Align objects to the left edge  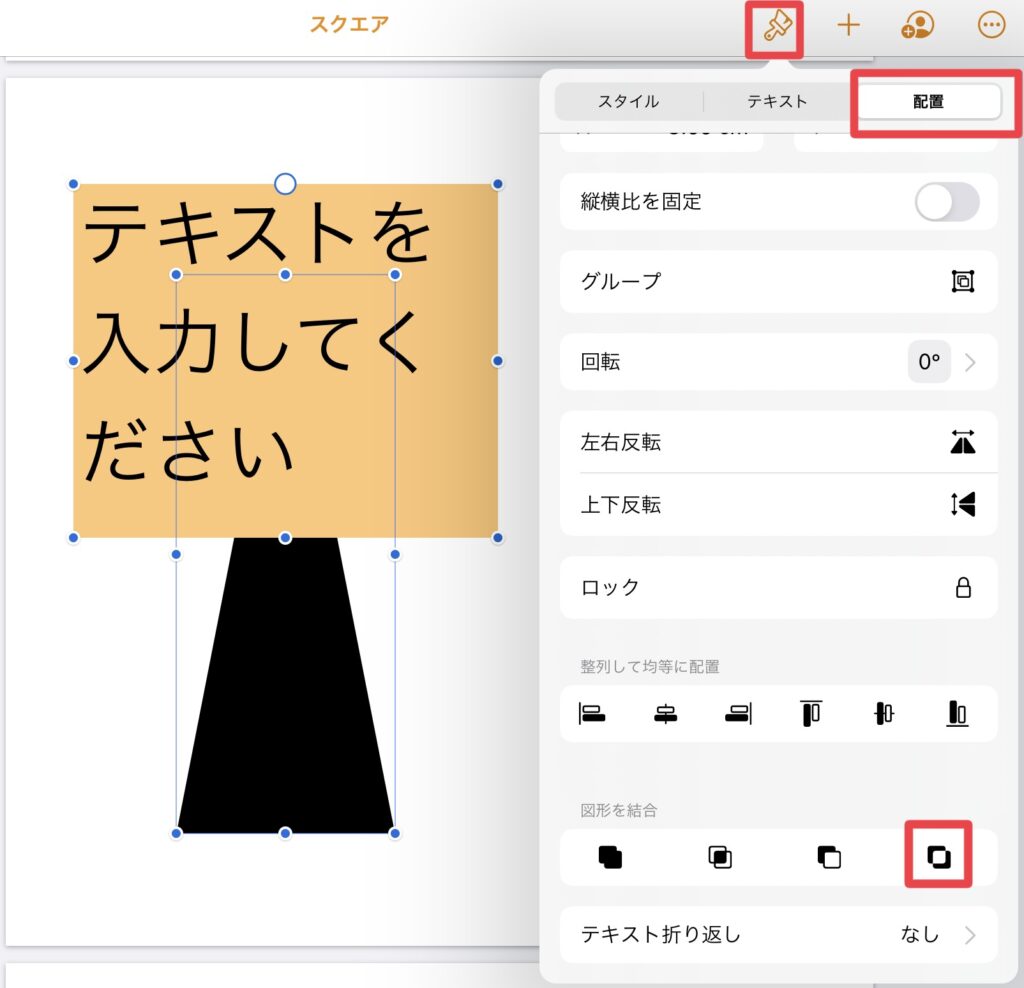pos(592,713)
